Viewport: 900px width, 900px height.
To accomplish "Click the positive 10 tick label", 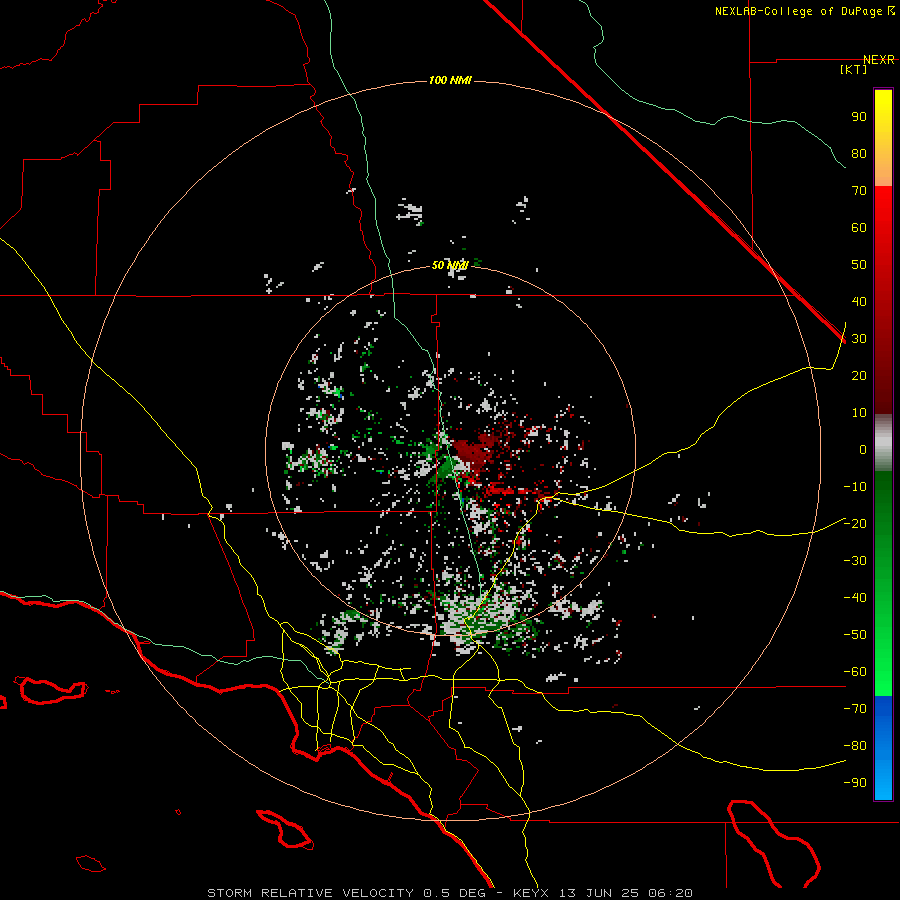I will click(859, 413).
